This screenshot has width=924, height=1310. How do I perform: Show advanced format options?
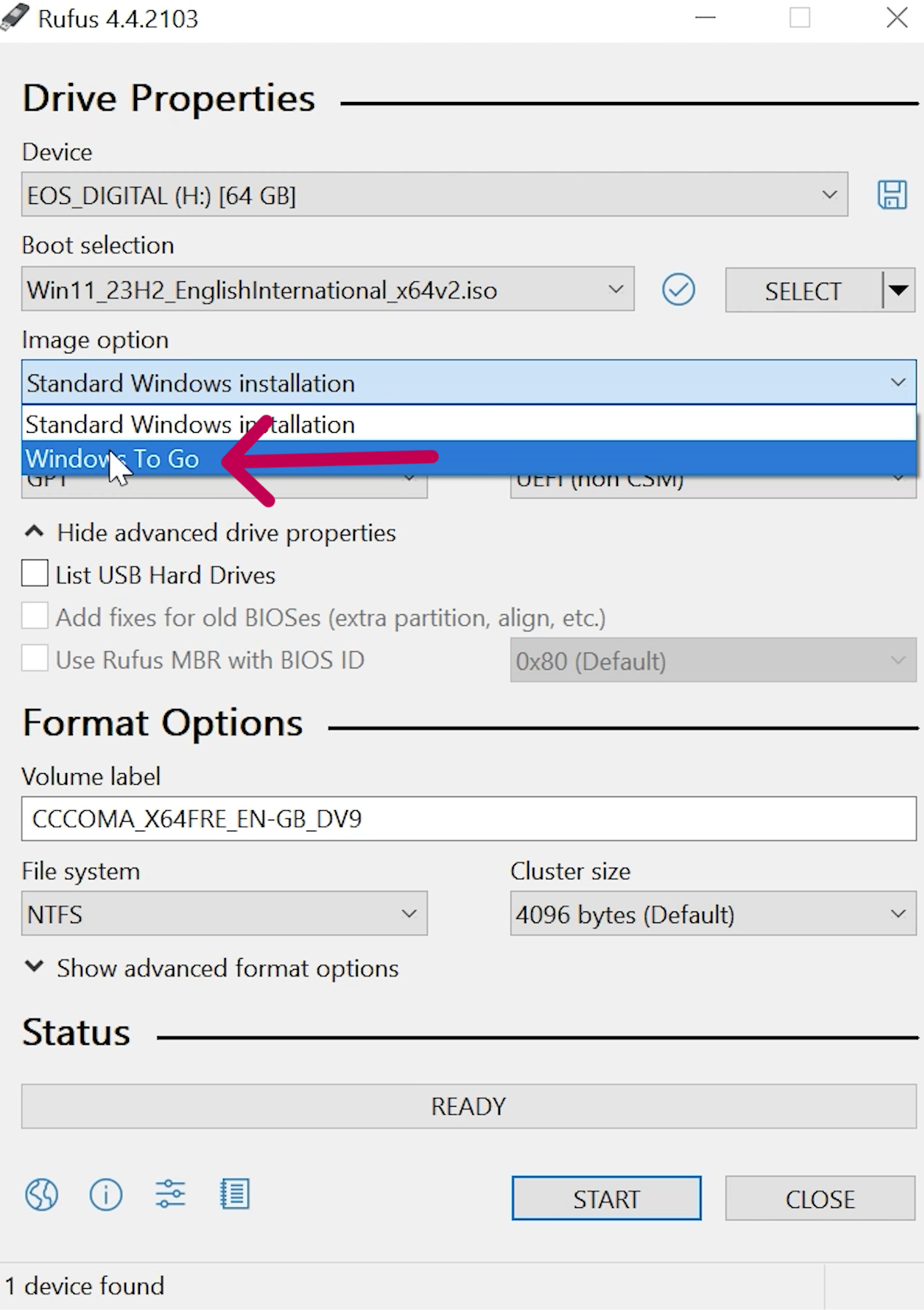[x=212, y=968]
